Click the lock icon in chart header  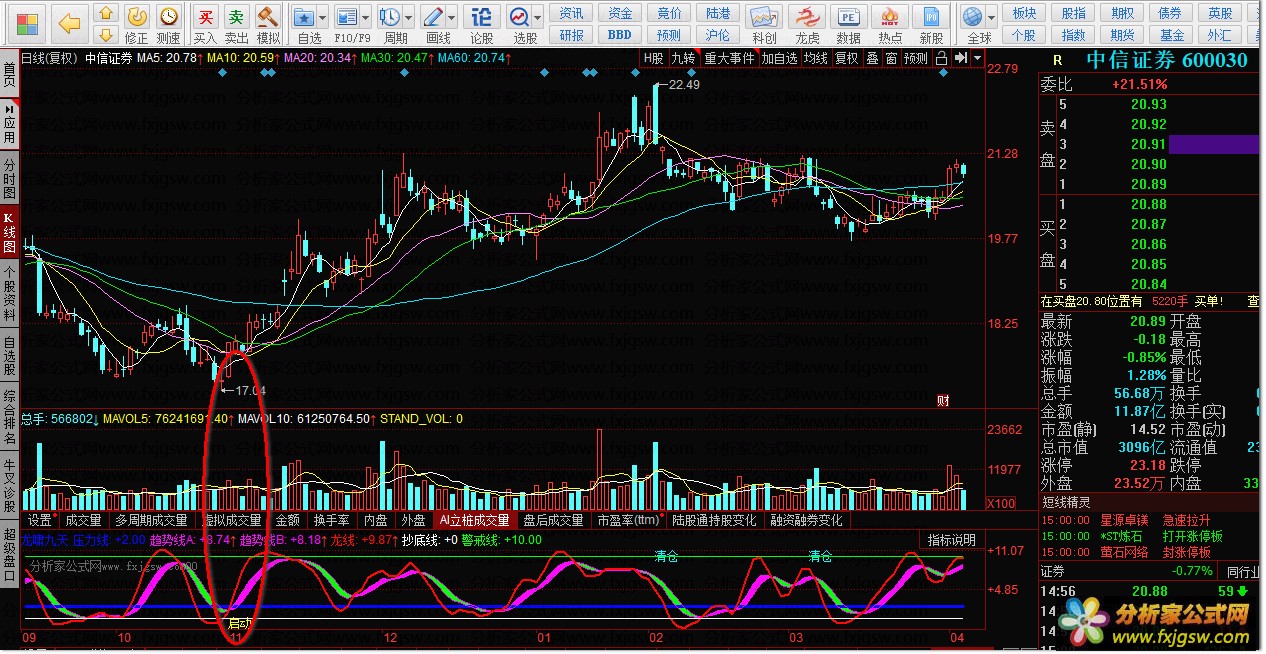pos(943,58)
